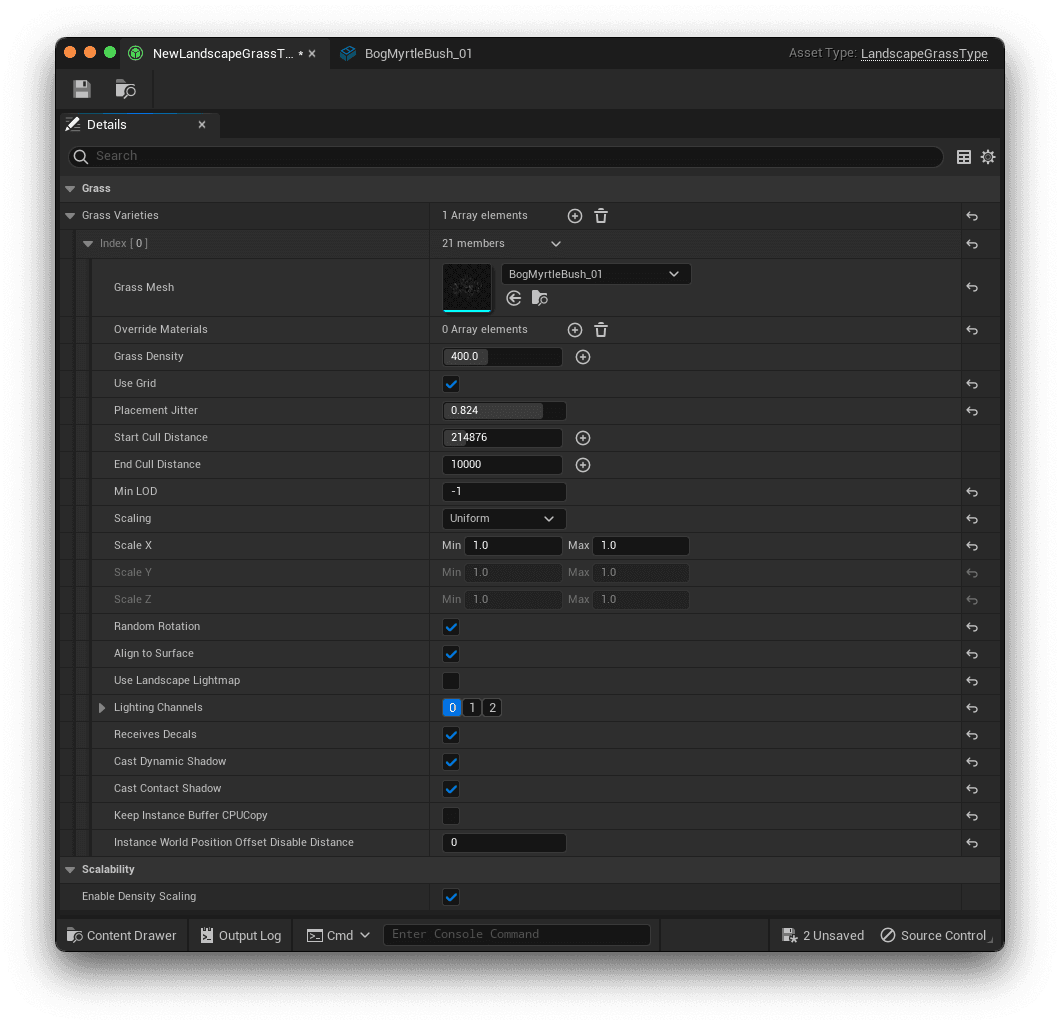Browse to the BogMyrtleBush_01 mesh asset

click(539, 297)
